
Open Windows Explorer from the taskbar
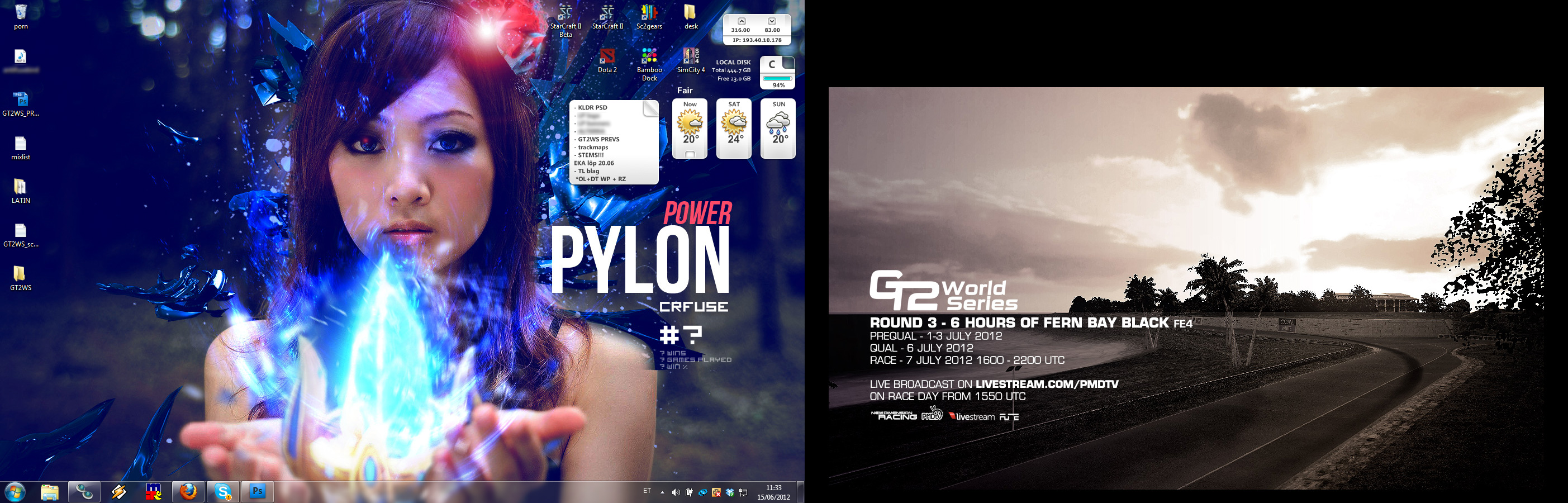tap(49, 491)
